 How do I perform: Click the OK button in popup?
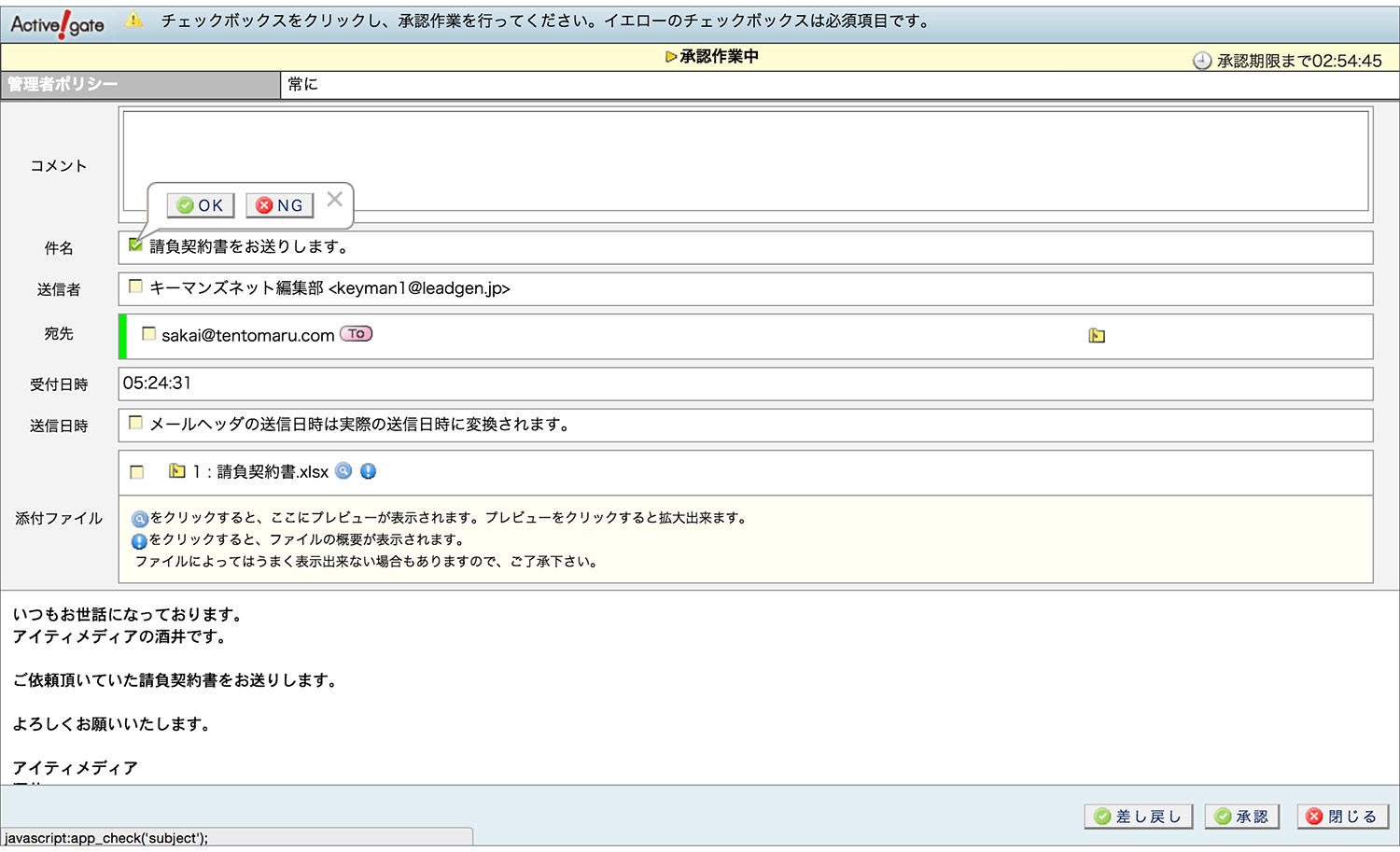pos(201,205)
